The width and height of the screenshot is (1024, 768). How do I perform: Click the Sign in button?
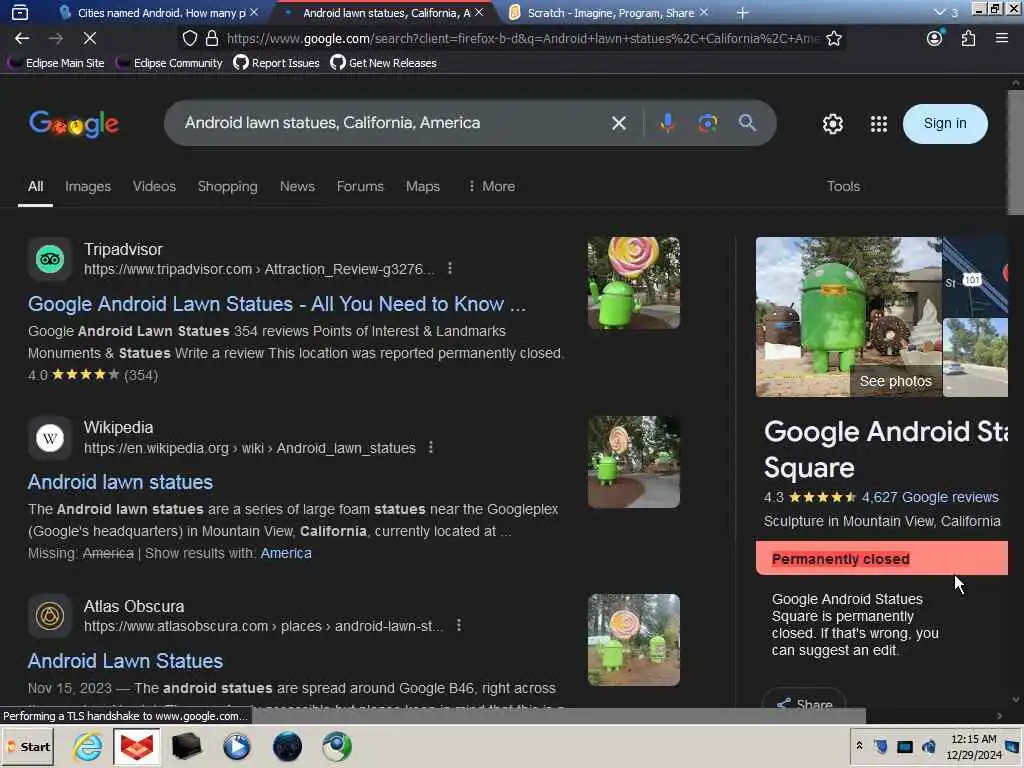945,123
